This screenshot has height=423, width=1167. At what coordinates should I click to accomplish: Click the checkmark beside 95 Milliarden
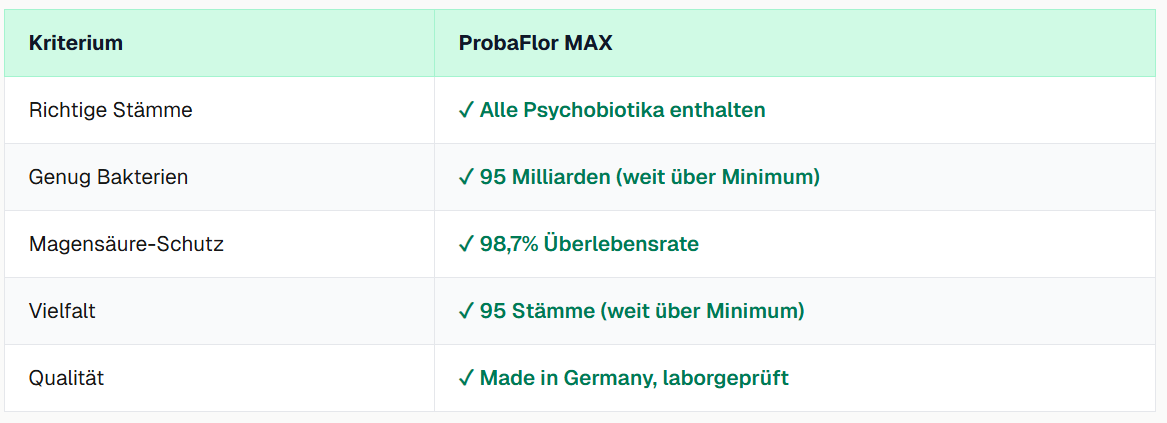pyautogui.click(x=466, y=177)
